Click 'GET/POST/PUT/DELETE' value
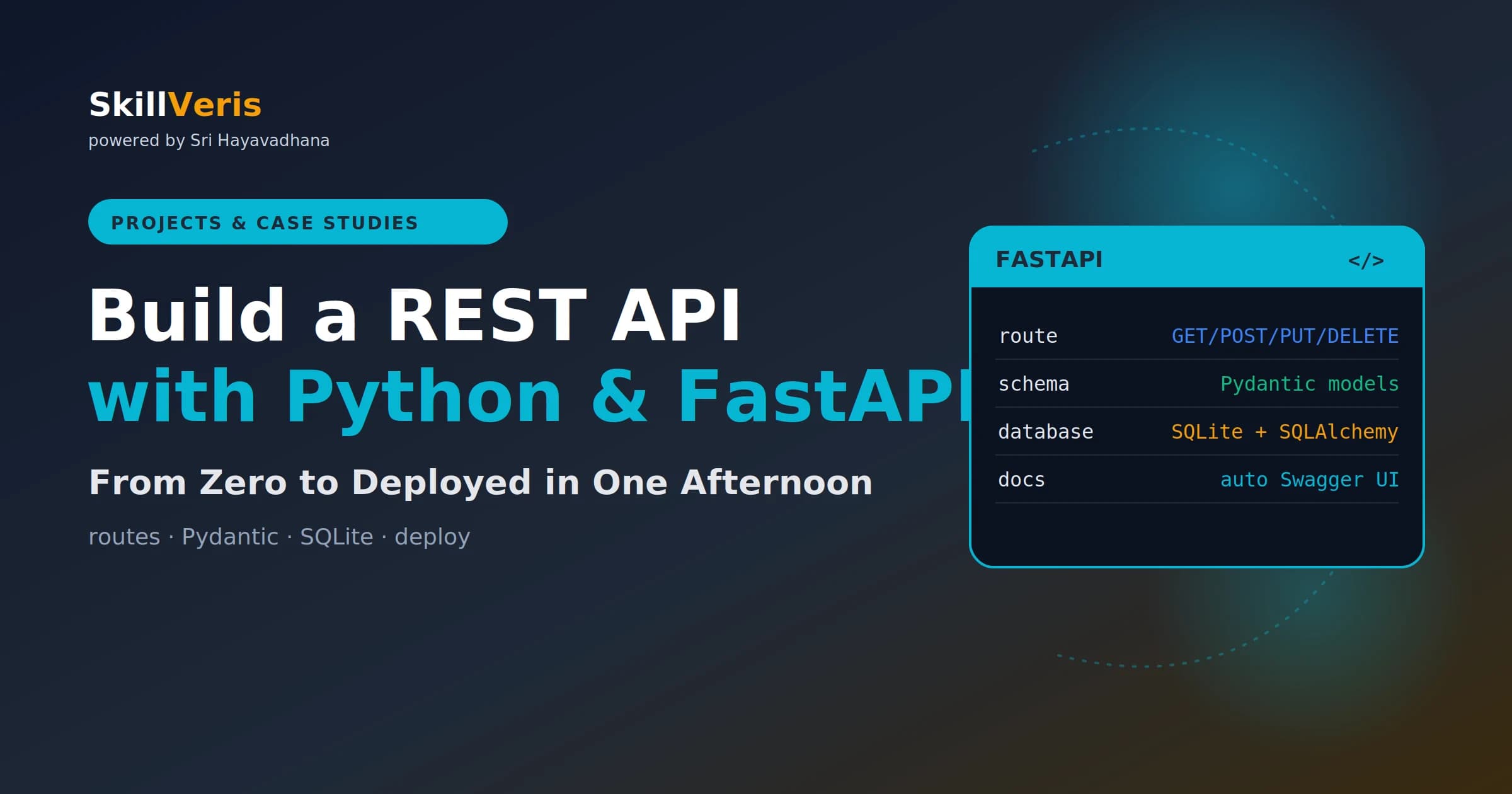The image size is (1512, 794). click(1285, 336)
